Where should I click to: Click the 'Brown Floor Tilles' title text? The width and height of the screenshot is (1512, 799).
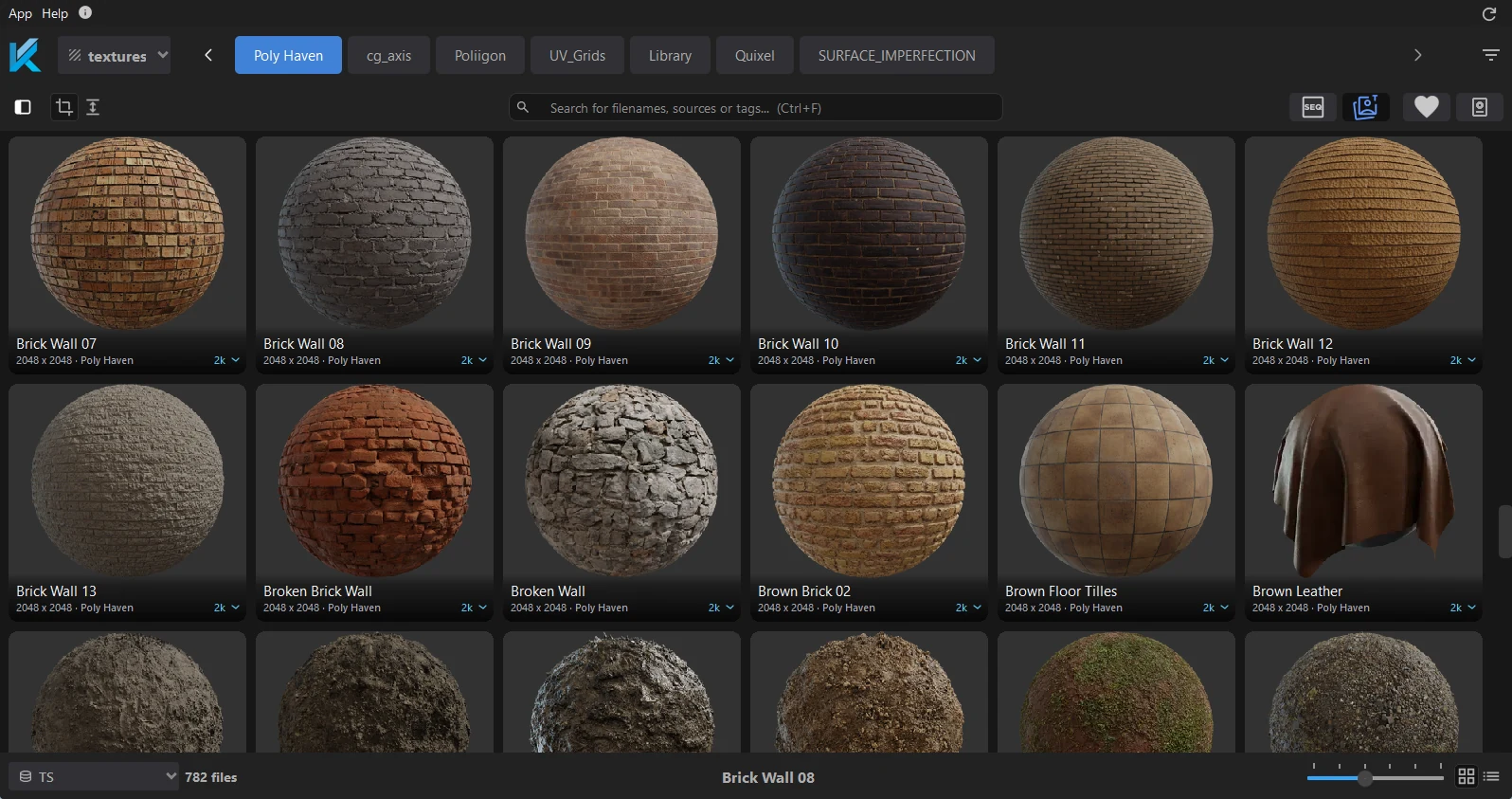coord(1061,590)
